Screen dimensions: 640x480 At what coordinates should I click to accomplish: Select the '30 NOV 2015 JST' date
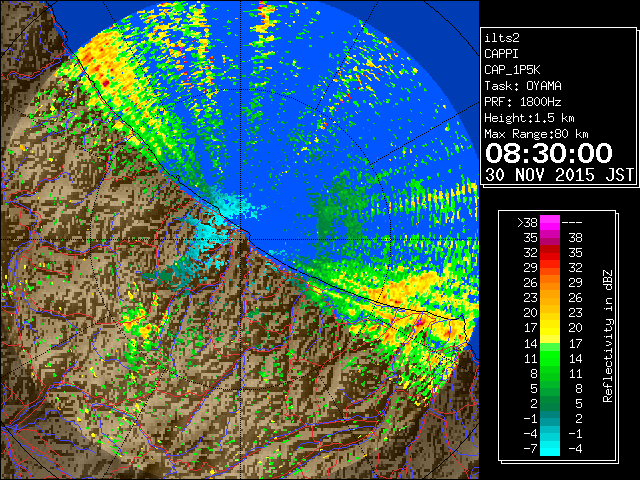tap(559, 175)
